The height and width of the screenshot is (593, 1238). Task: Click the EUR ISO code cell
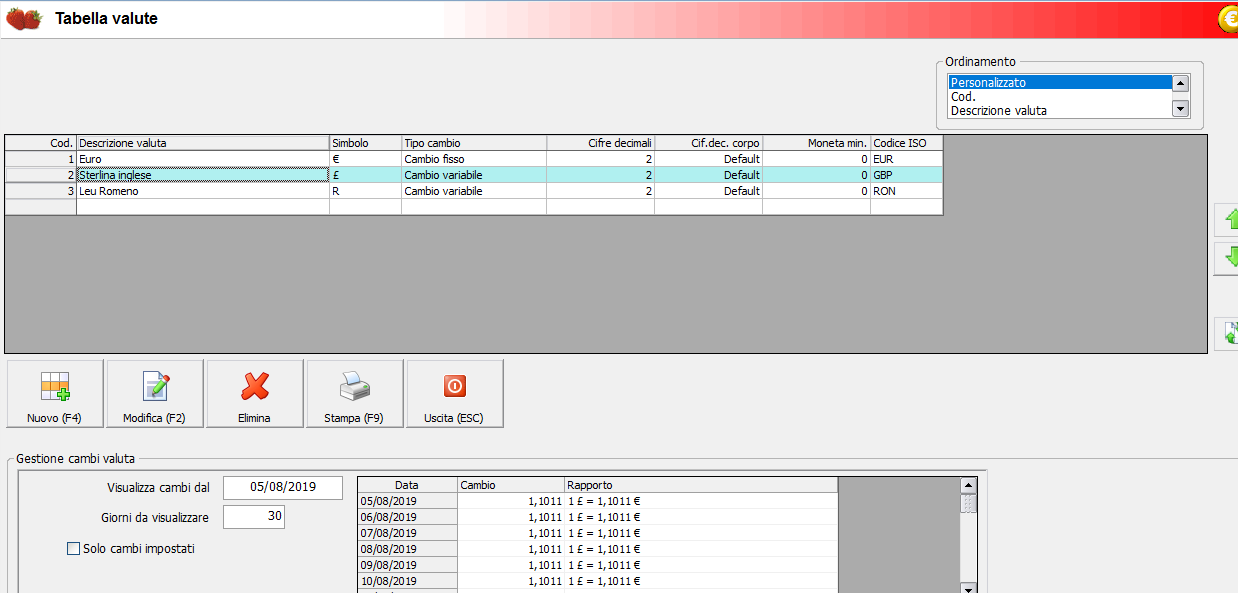(907, 159)
